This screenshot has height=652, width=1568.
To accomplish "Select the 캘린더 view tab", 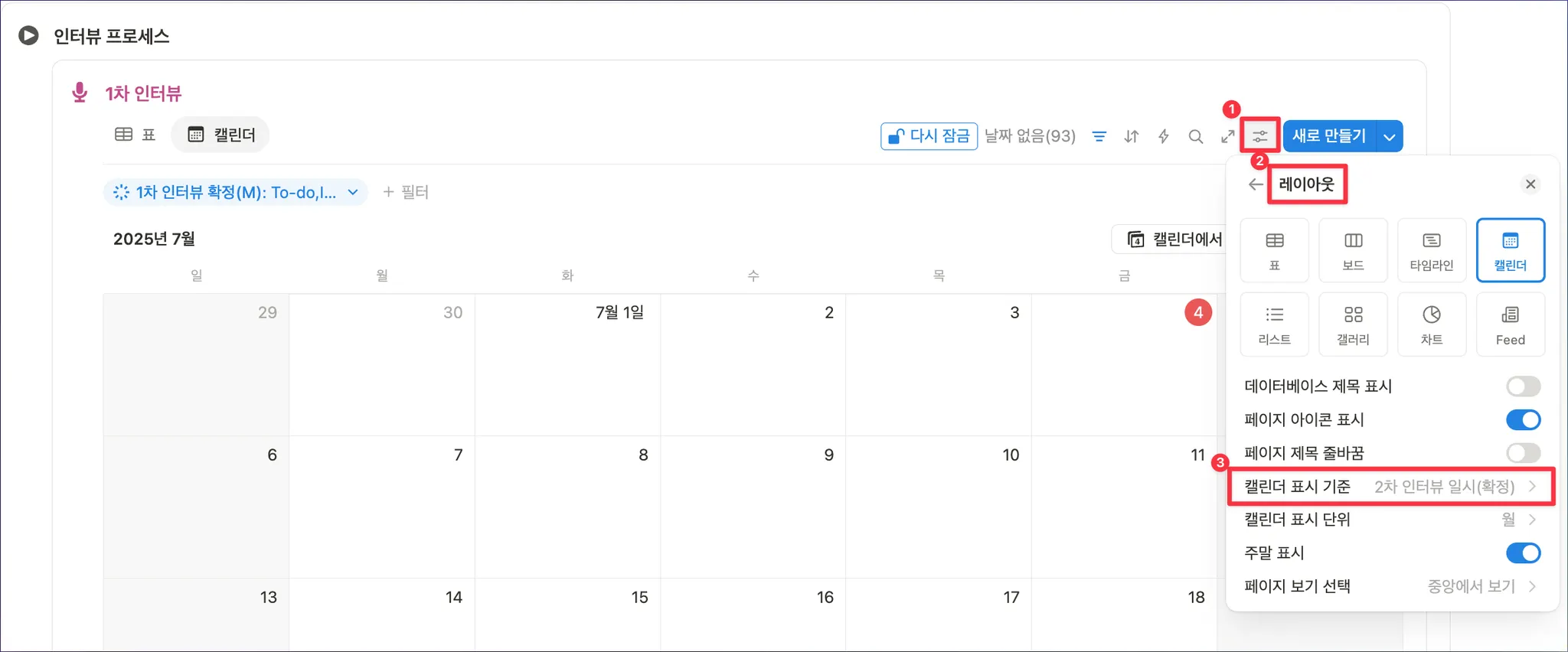I will 221,135.
